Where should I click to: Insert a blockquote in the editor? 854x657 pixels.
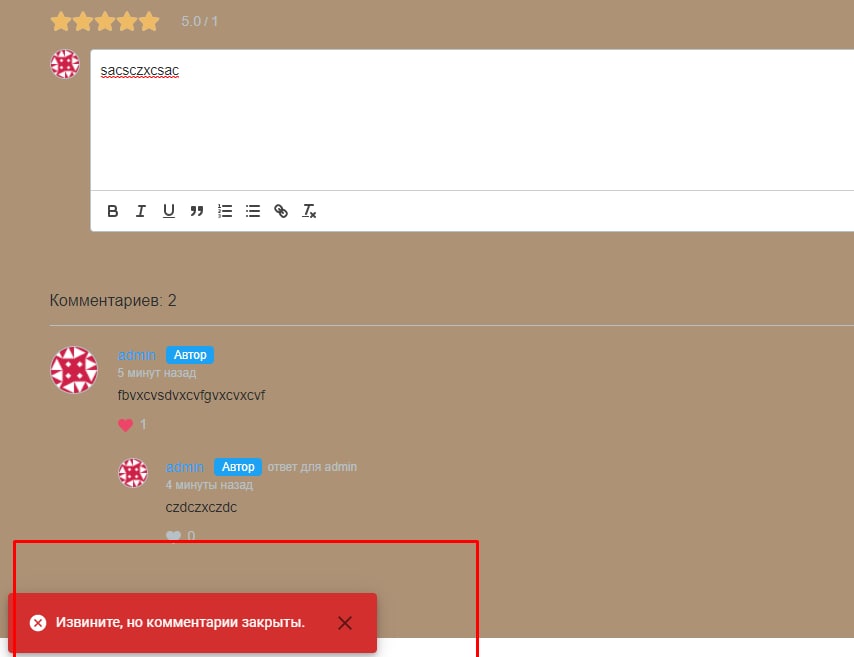click(x=197, y=211)
